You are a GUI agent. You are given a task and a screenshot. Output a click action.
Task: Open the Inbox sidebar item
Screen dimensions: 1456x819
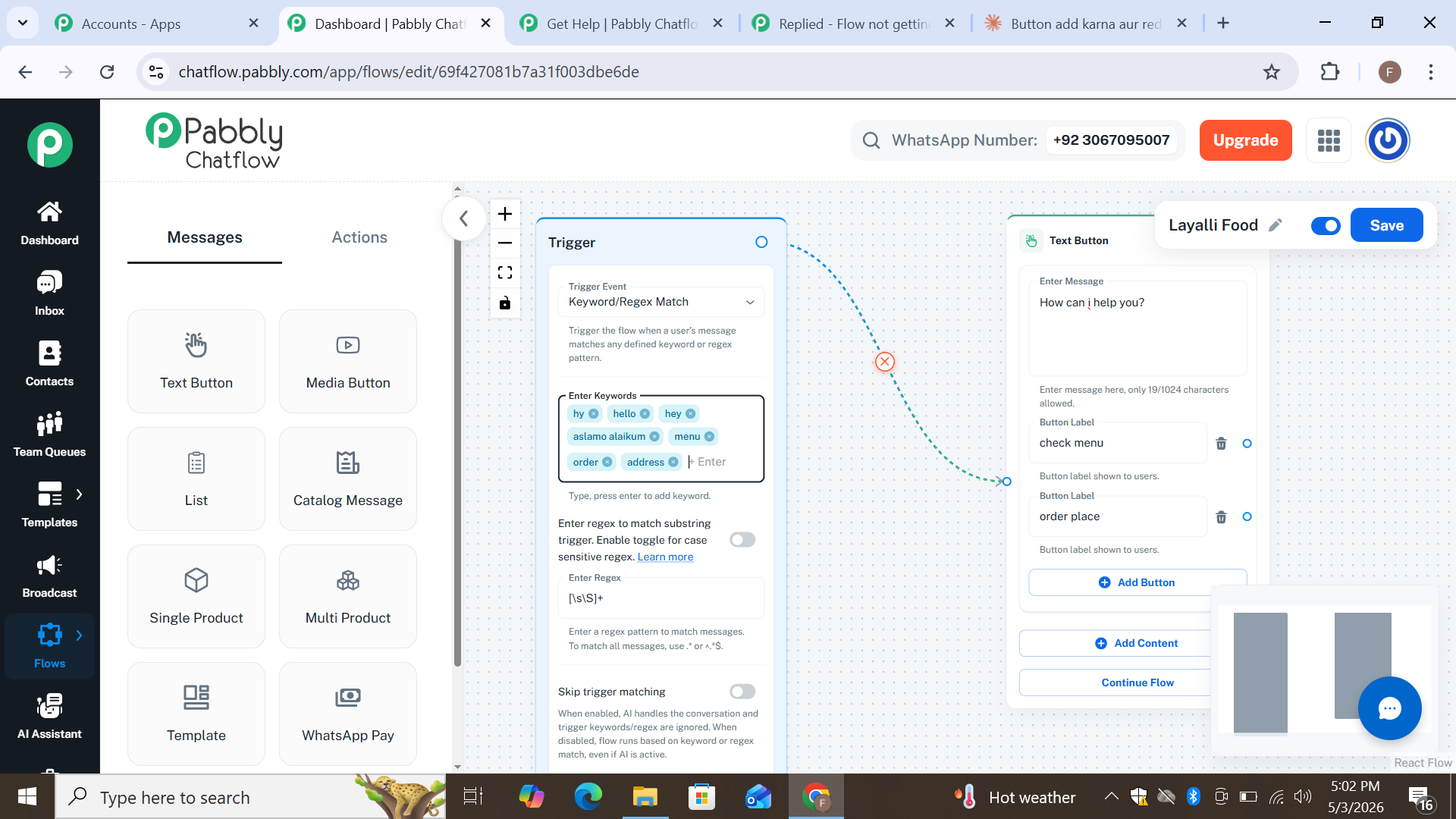[49, 294]
